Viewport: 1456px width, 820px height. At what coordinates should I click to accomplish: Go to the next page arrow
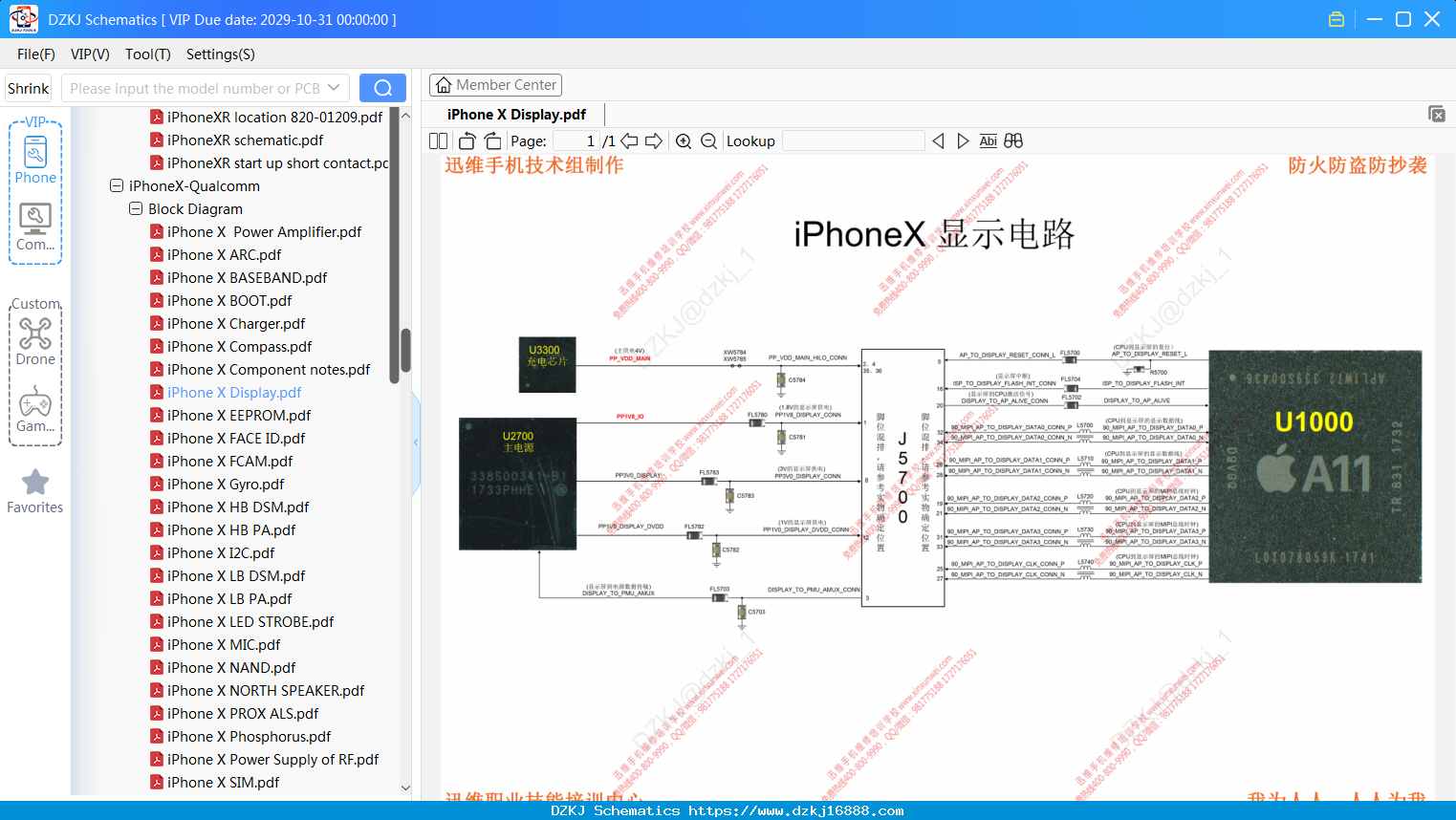[x=654, y=140]
